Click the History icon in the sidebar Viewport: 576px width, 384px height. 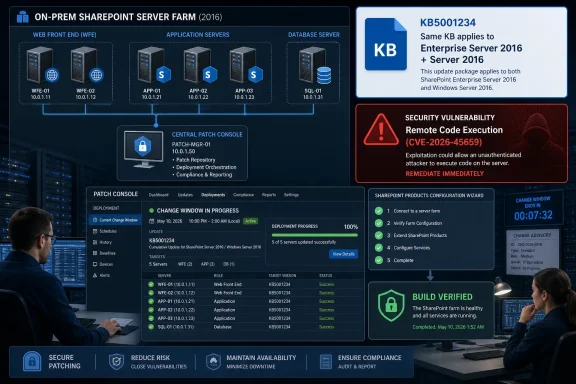point(95,242)
